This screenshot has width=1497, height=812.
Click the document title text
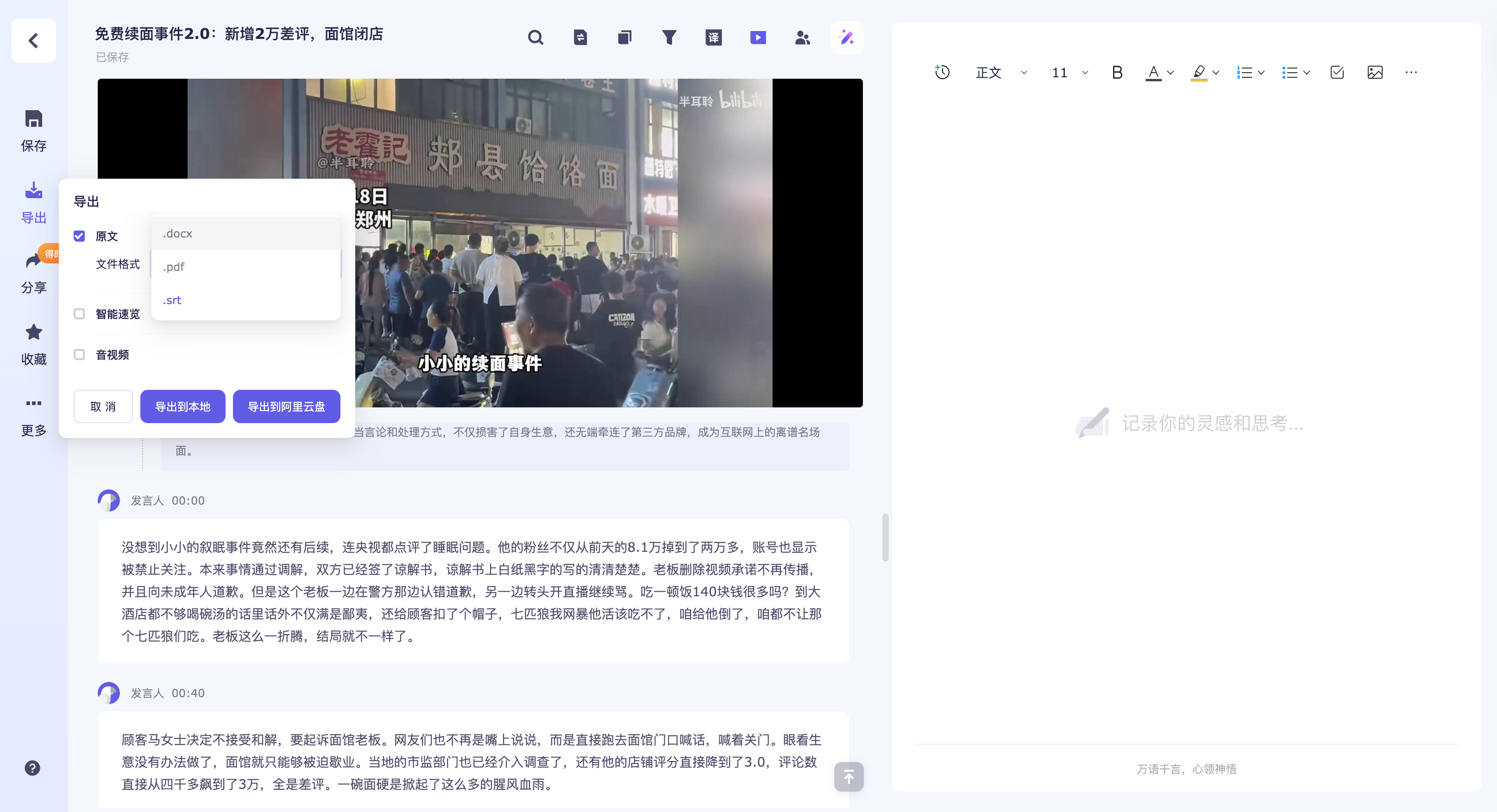point(239,34)
